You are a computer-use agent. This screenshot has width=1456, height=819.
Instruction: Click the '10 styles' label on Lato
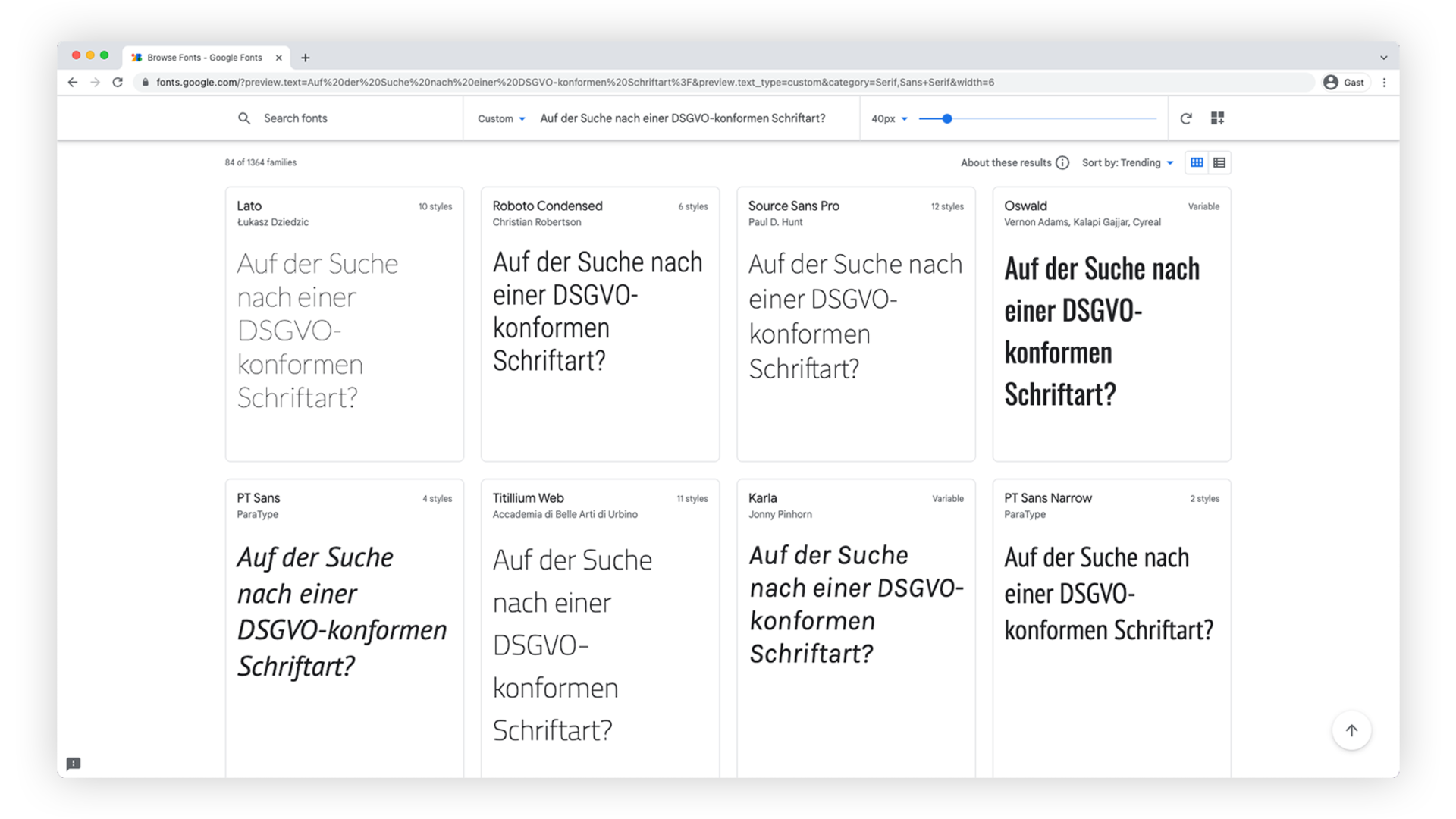(435, 207)
